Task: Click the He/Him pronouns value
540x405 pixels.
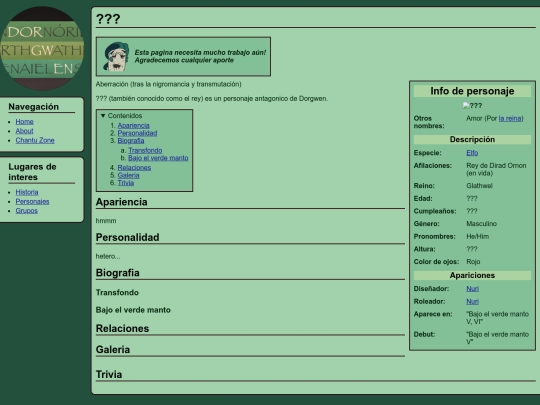Action: click(478, 236)
